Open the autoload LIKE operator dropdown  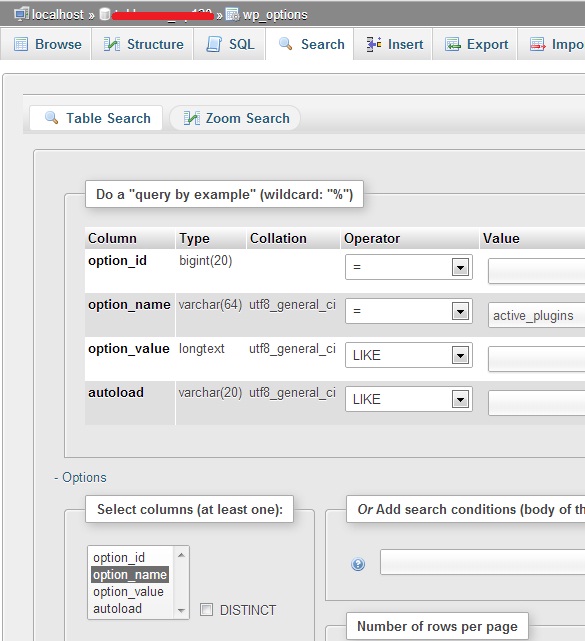click(x=409, y=399)
